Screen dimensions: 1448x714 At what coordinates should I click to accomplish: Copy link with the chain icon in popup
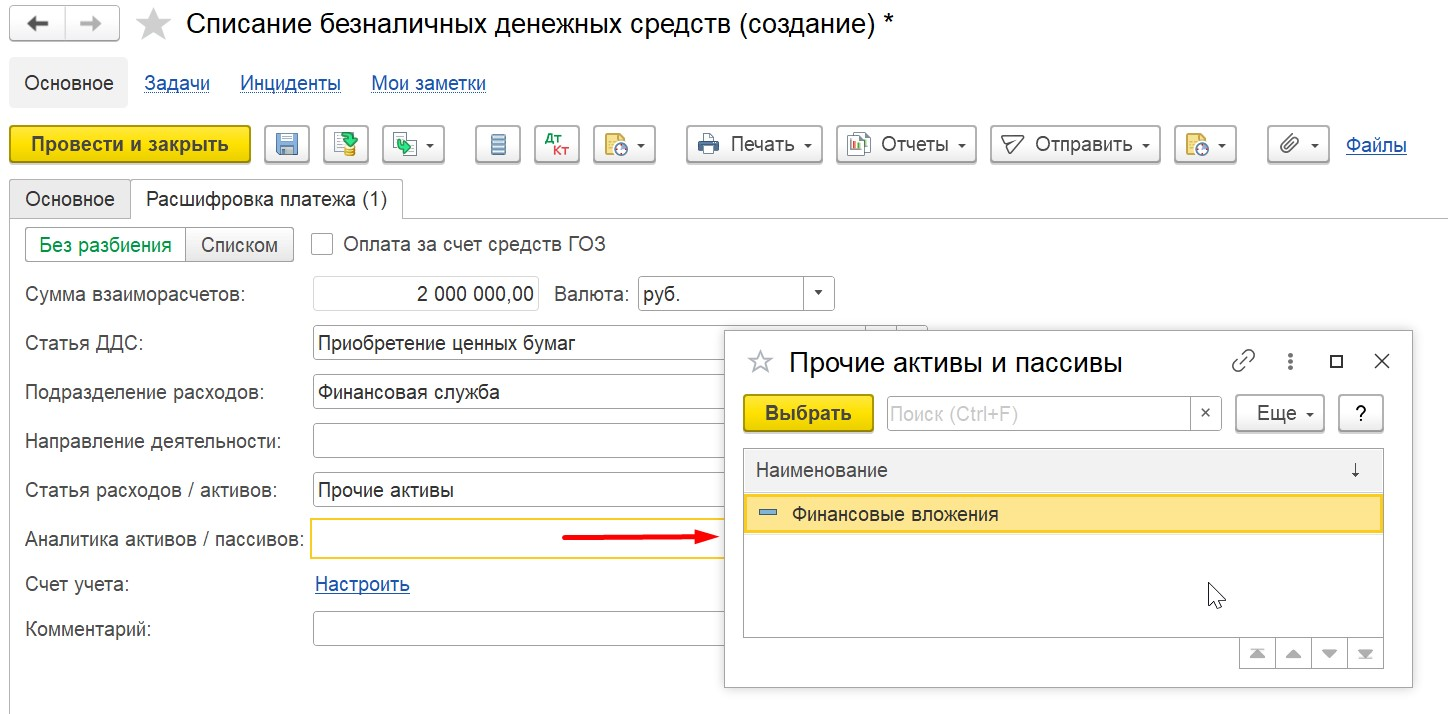[1243, 361]
